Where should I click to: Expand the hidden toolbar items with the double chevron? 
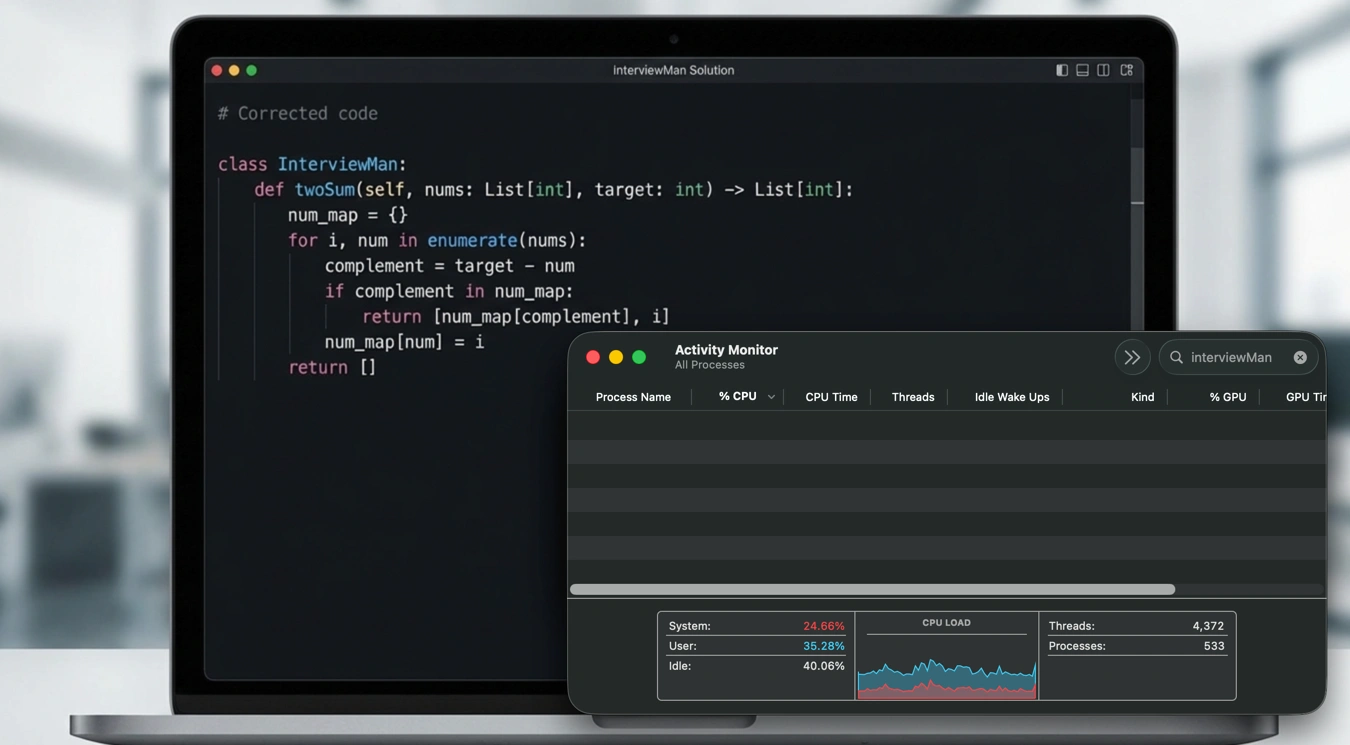click(1132, 357)
